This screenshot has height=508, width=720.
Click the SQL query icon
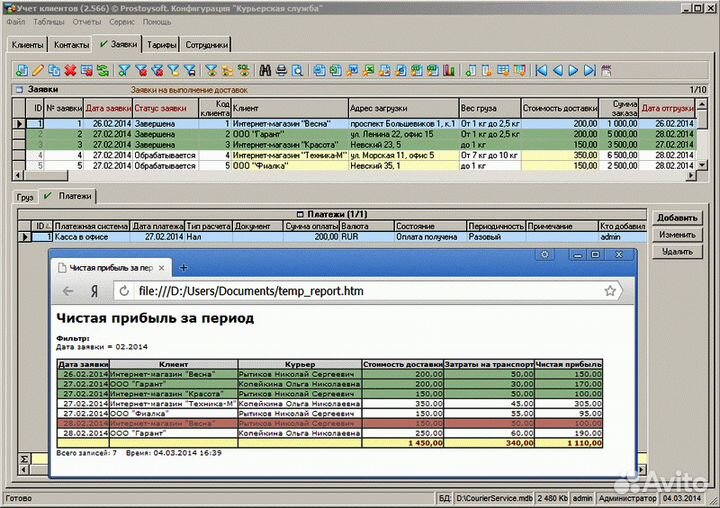[242, 70]
